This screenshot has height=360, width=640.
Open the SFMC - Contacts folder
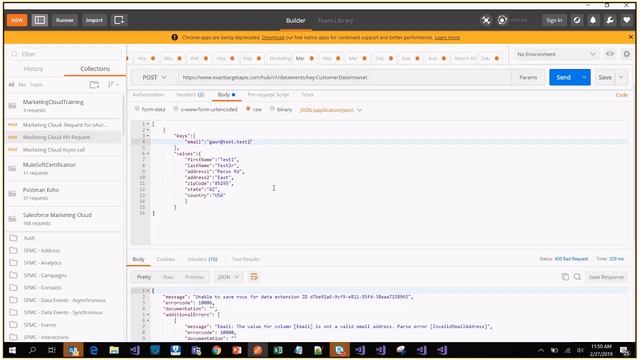point(42,287)
